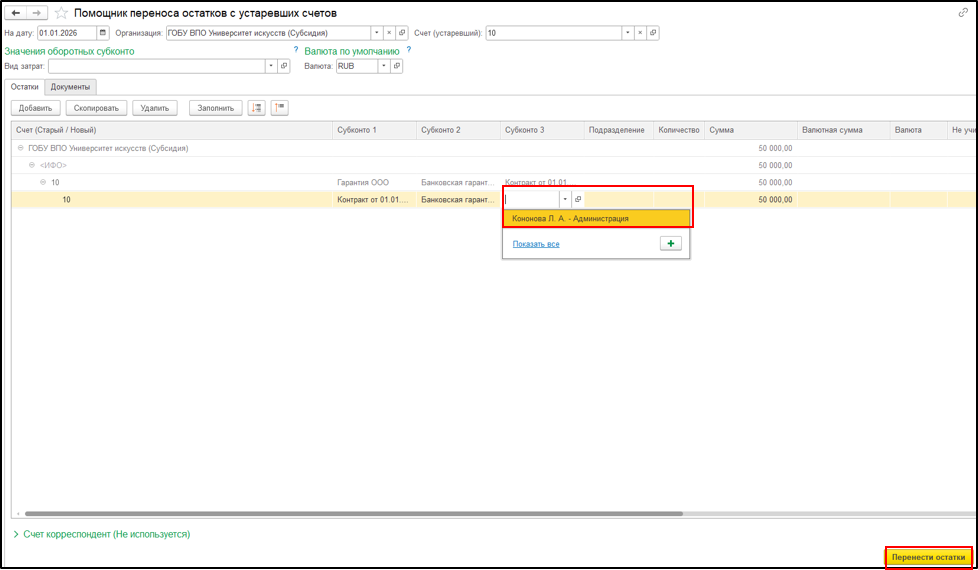The height and width of the screenshot is (570, 978).
Task: Click into the Субконто 3 edit cell
Action: (531, 200)
